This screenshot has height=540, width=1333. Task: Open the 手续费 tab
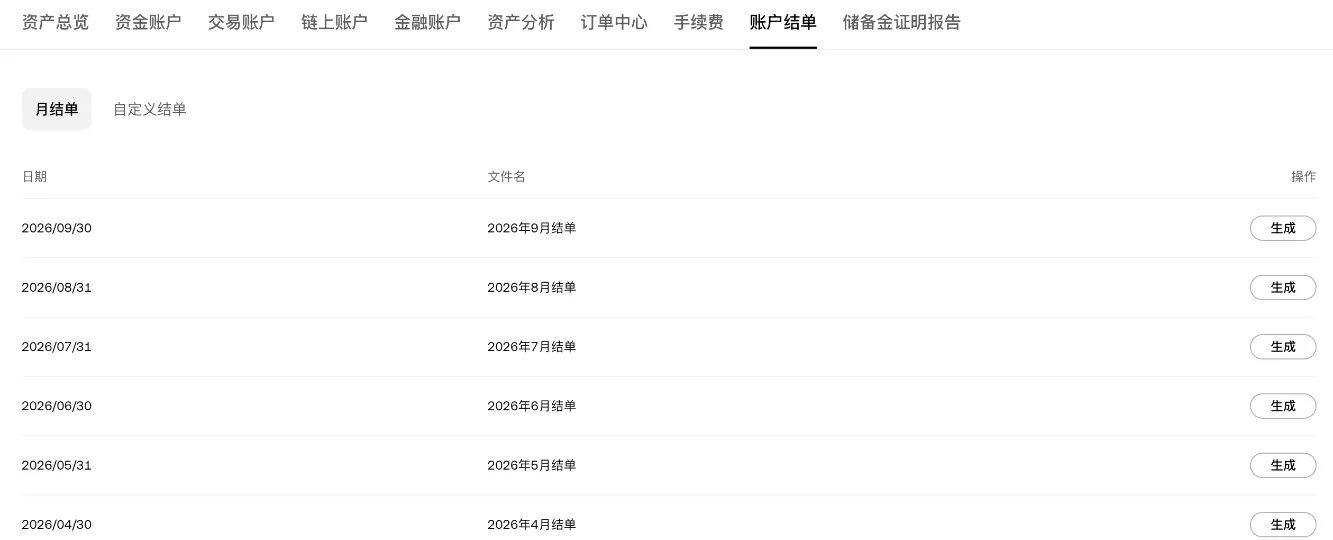click(698, 22)
